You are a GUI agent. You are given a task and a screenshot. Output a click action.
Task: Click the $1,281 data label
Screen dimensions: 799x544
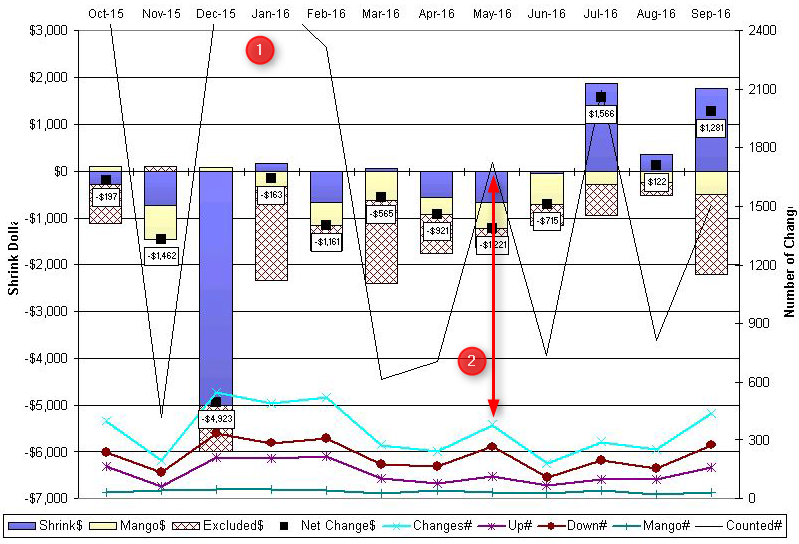click(711, 128)
